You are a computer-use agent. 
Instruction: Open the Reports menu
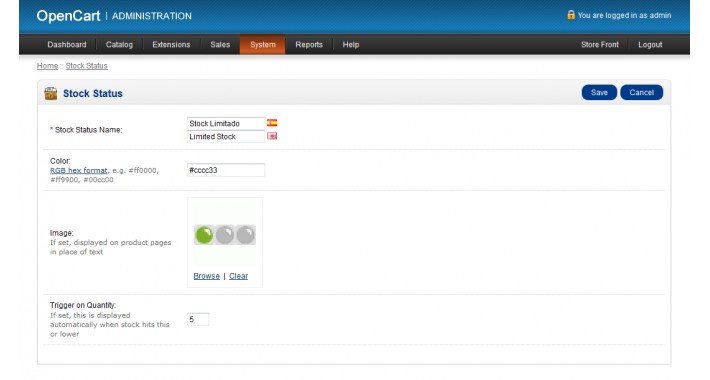(309, 44)
